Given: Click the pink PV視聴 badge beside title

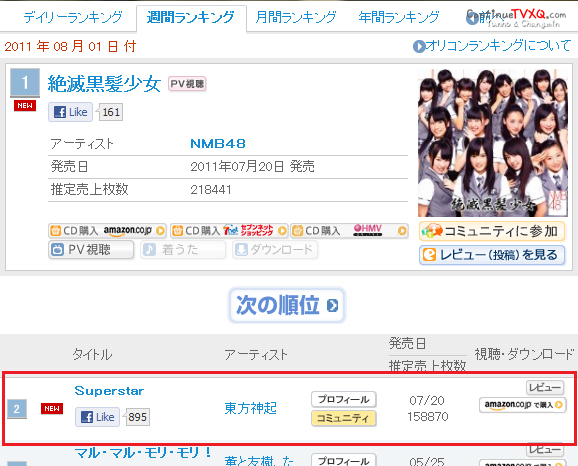Looking at the screenshot, I should tap(187, 84).
